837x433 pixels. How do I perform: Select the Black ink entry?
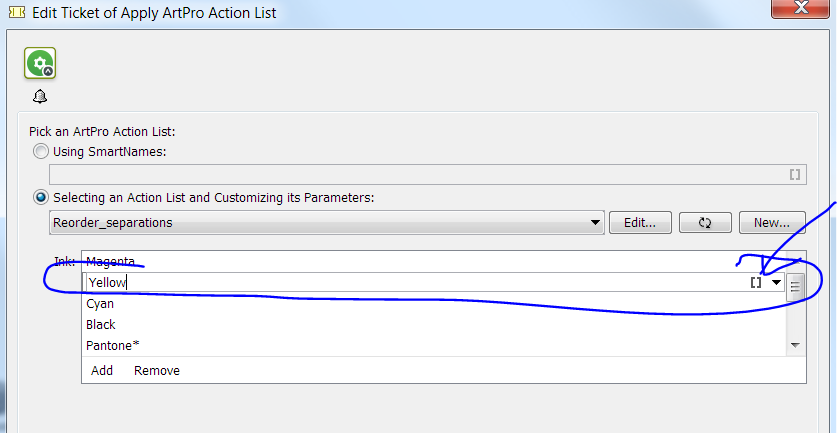click(x=101, y=325)
